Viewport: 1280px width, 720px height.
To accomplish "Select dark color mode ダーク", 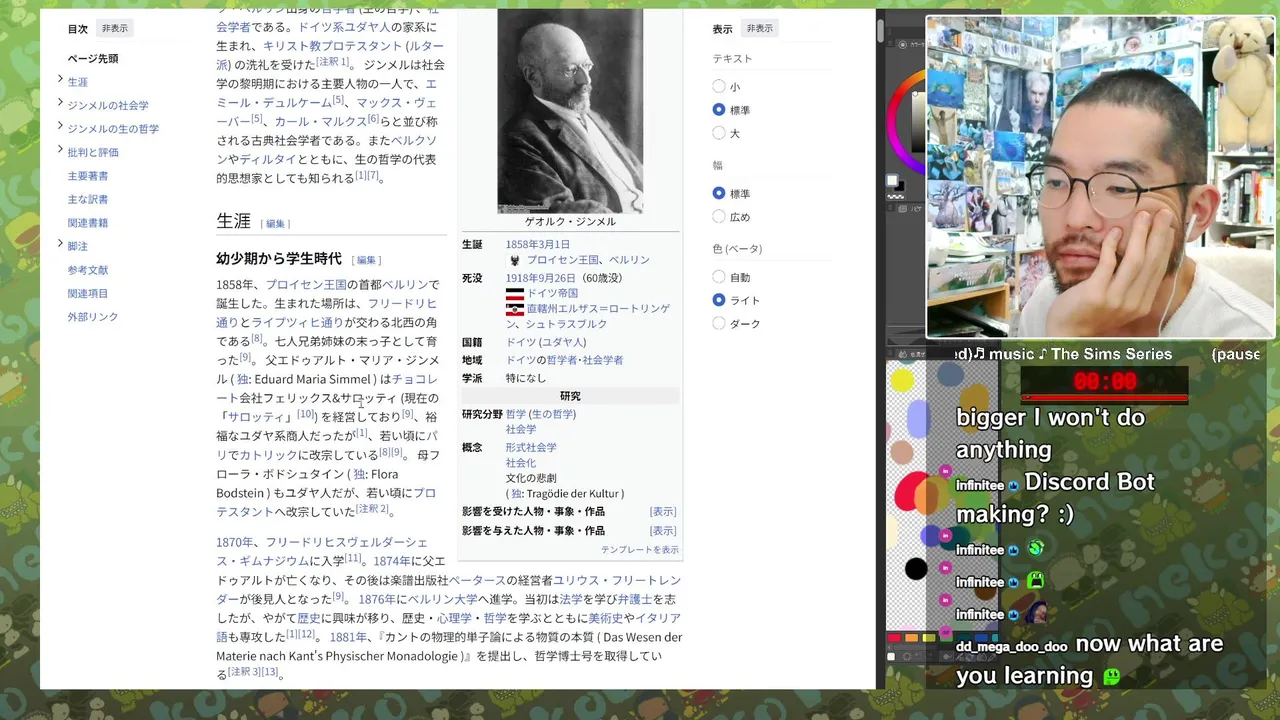I will [x=719, y=323].
